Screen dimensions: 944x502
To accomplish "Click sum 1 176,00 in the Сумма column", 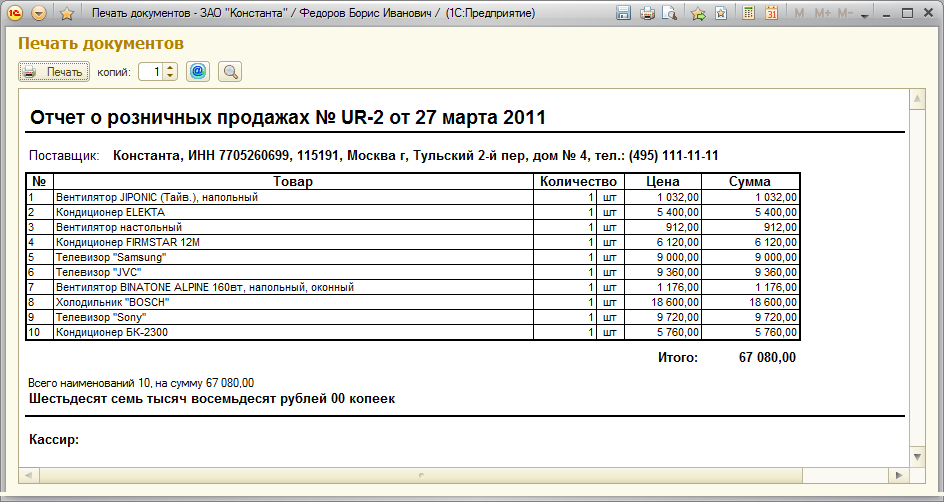I will 750,287.
